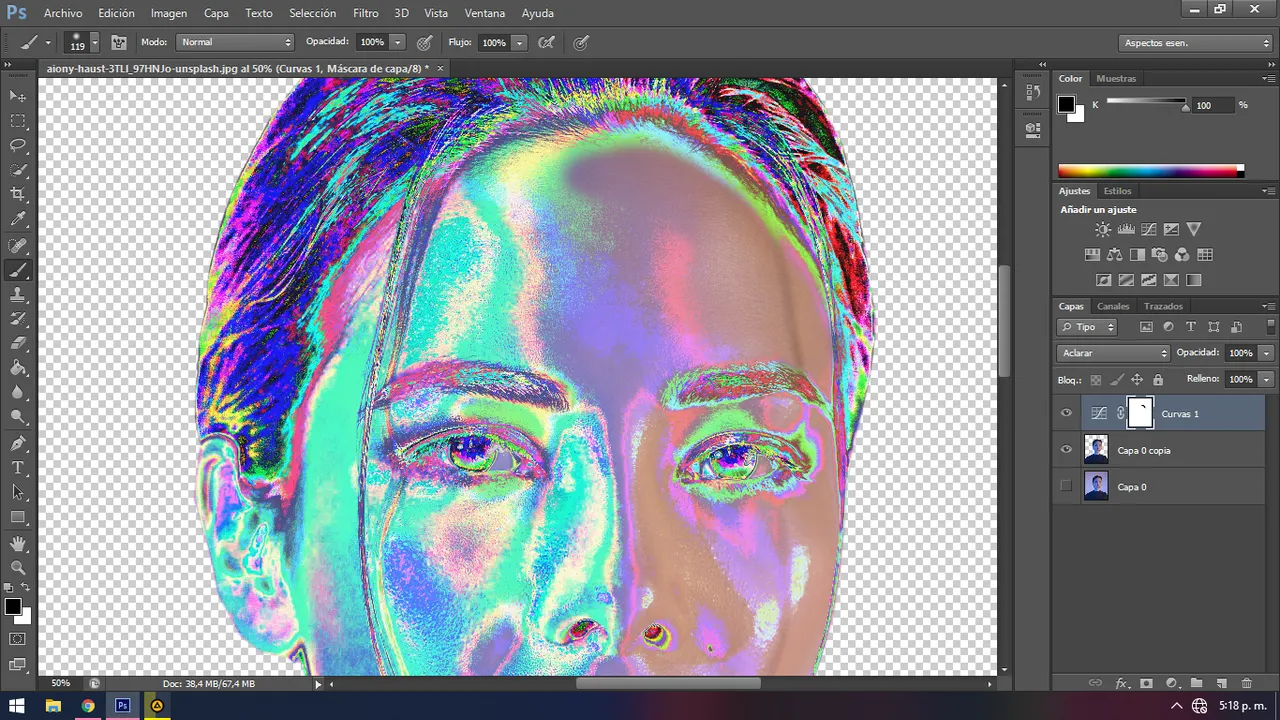
Task: Switch to the Muestras tab
Action: (1116, 78)
